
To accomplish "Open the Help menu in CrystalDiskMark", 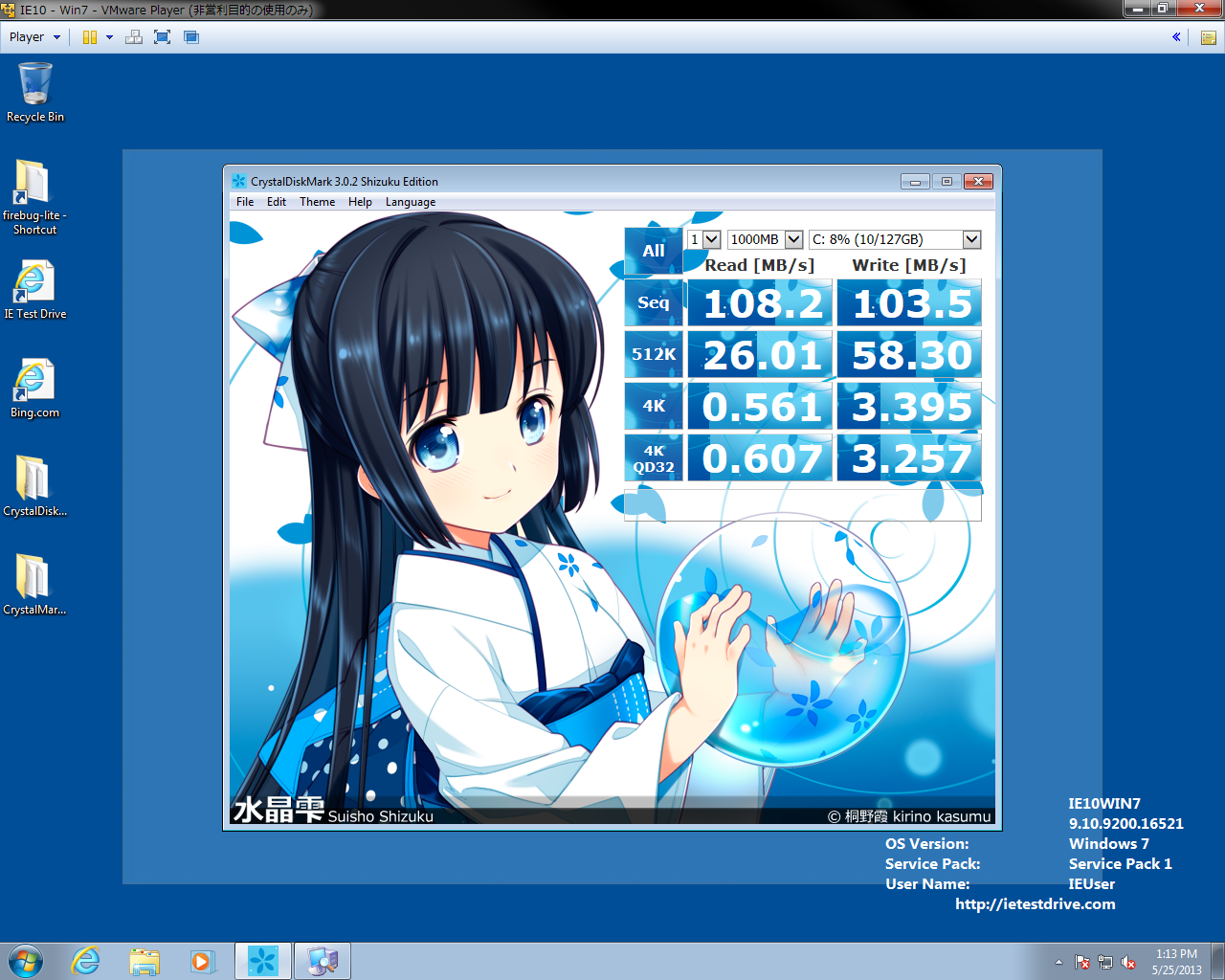I will pyautogui.click(x=360, y=202).
